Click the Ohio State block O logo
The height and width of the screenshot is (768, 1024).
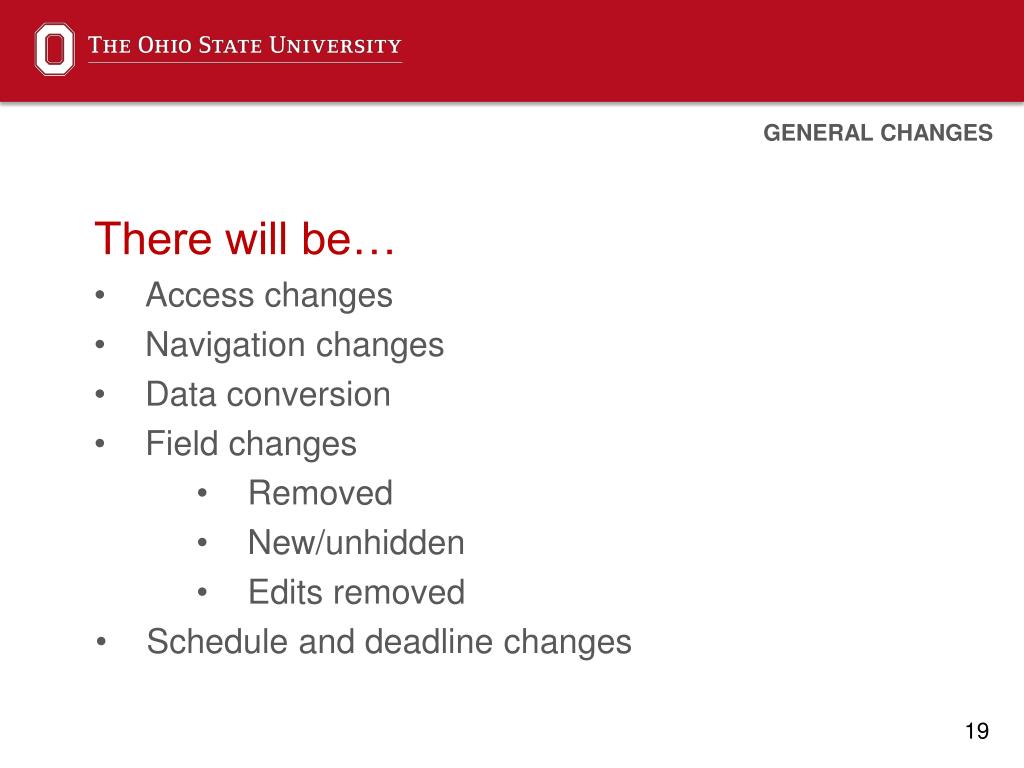(54, 49)
